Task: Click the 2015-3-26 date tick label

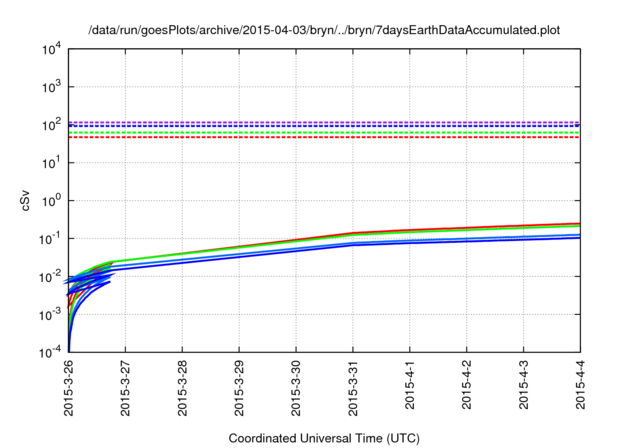Action: pos(68,387)
